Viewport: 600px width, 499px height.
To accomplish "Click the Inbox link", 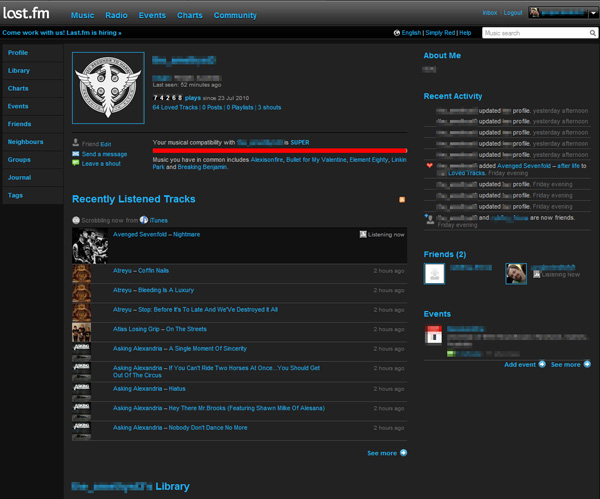I will click(490, 13).
